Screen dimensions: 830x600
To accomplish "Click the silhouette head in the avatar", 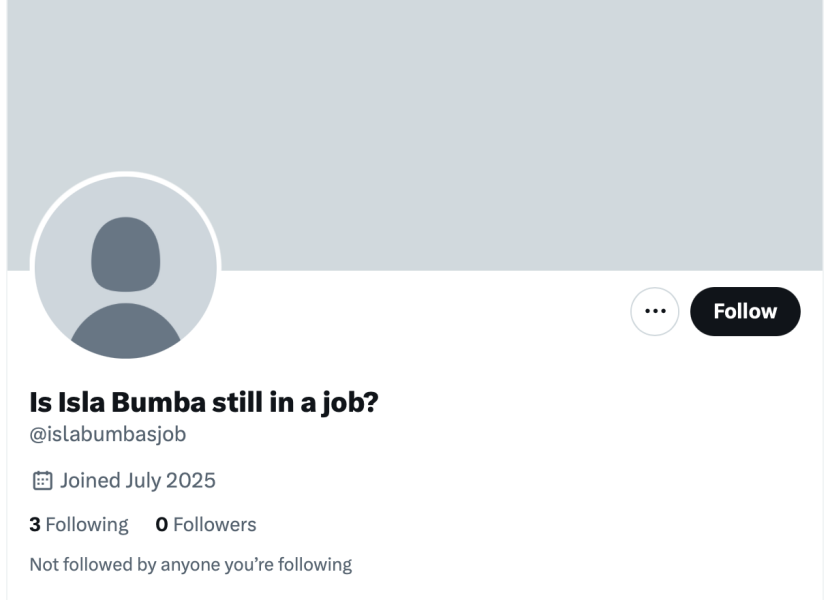I will (126, 253).
